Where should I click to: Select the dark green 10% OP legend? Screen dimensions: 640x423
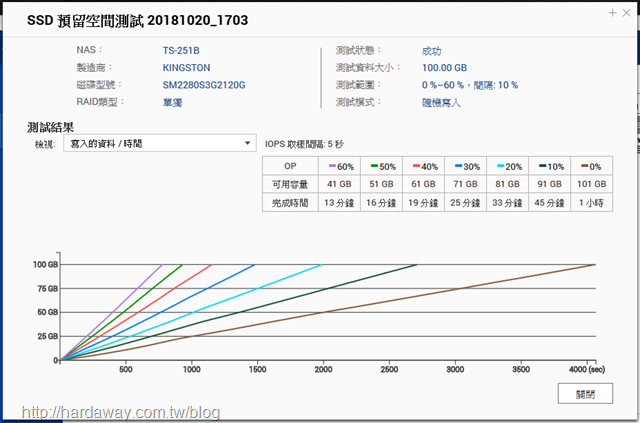click(x=550, y=166)
